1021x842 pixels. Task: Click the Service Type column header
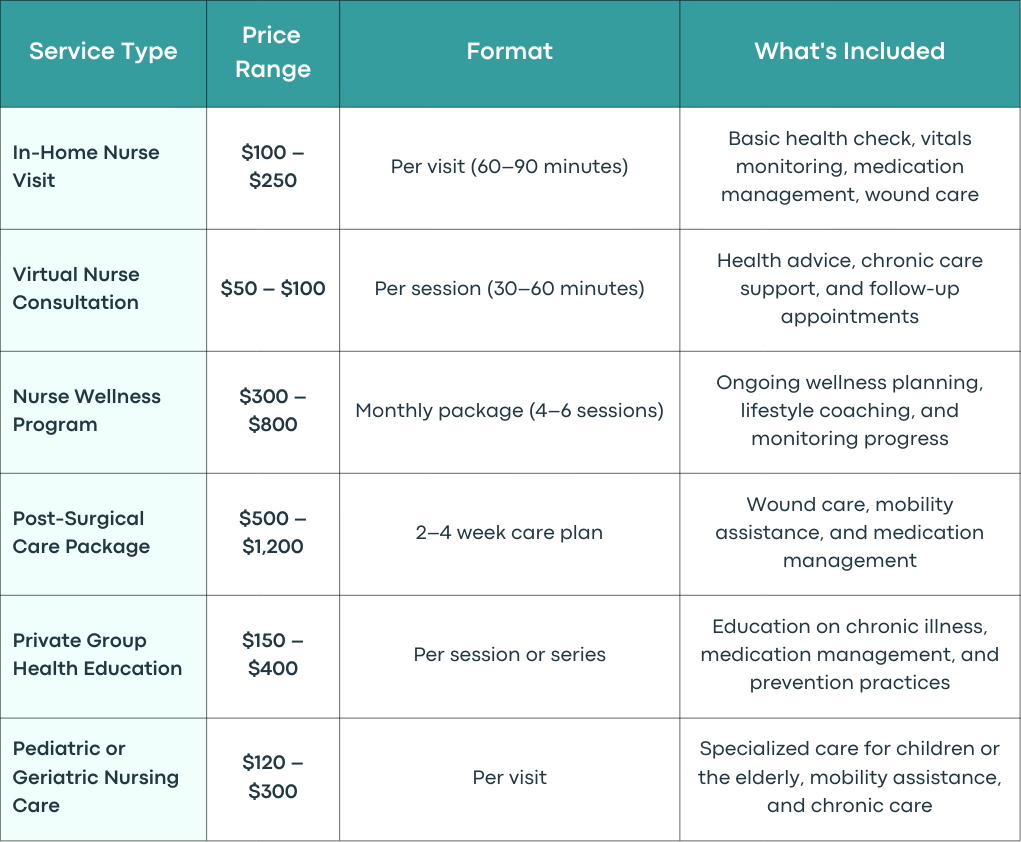[103, 51]
